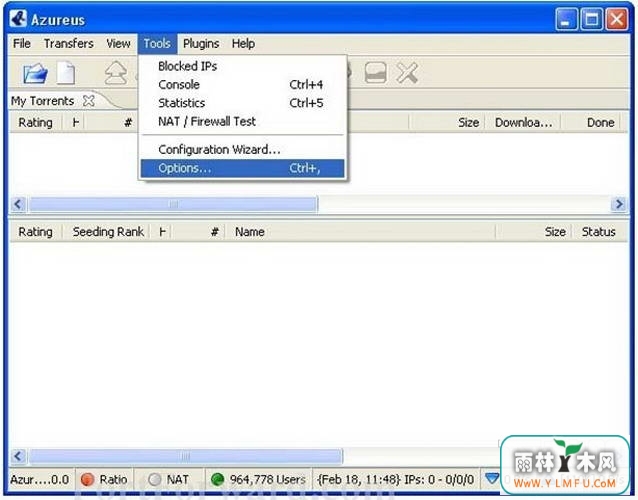Image resolution: width=638 pixels, height=500 pixels.
Task: Click the red Ratio status icon
Action: click(x=87, y=479)
